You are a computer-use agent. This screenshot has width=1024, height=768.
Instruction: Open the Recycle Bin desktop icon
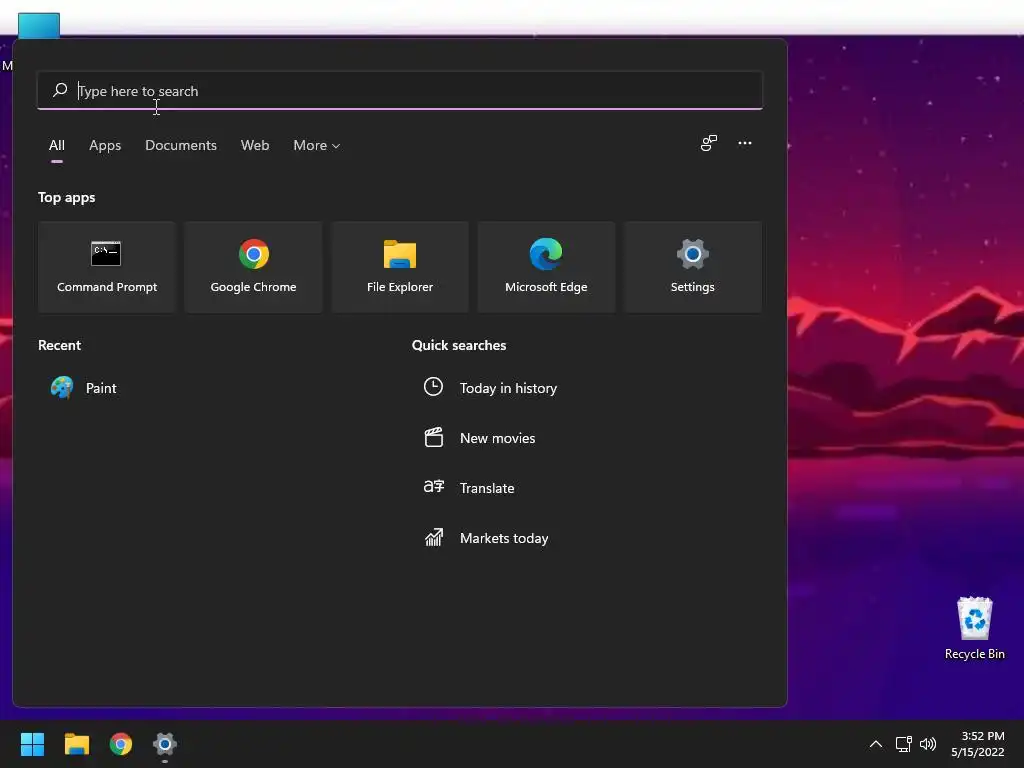point(974,628)
